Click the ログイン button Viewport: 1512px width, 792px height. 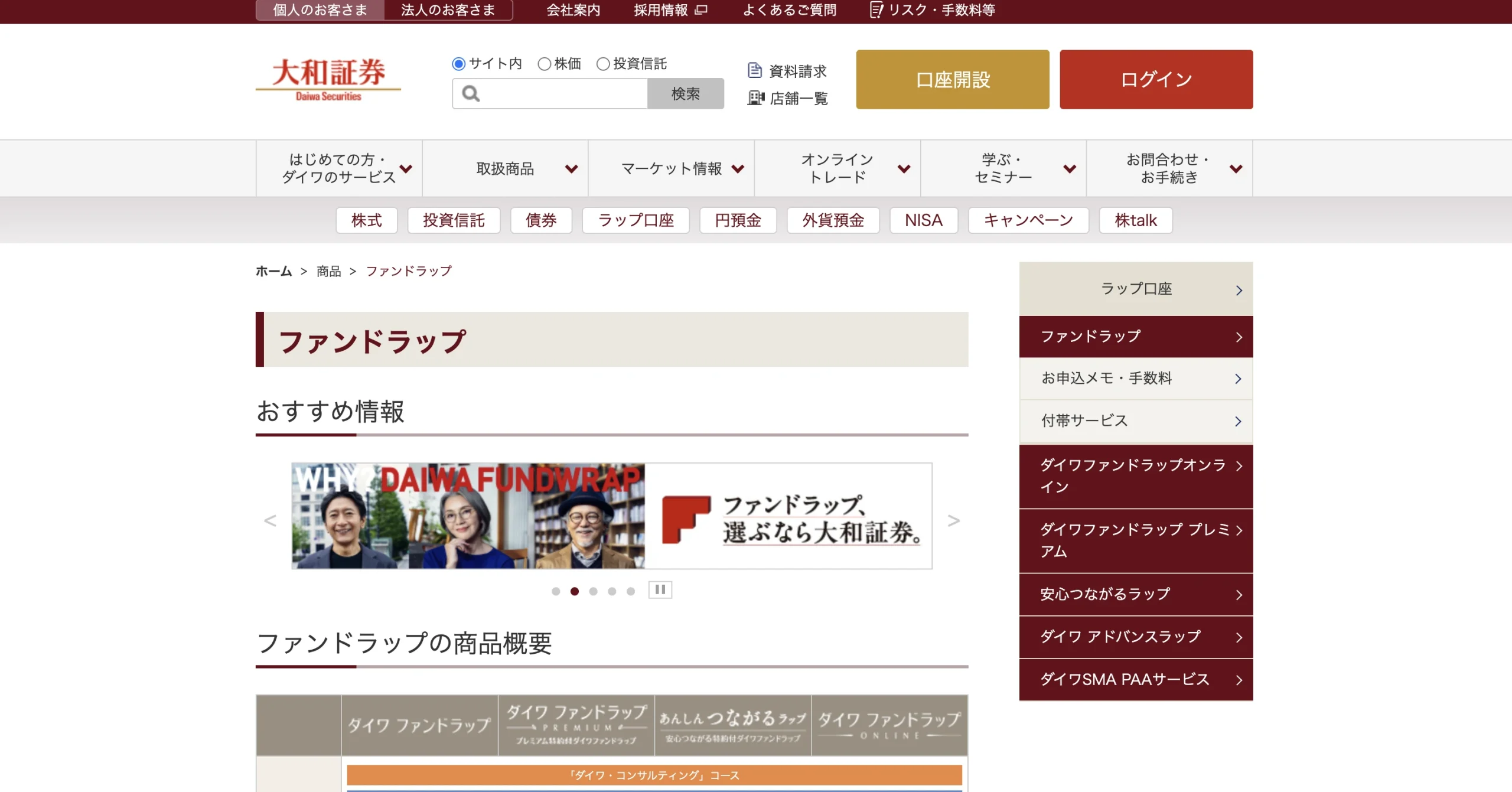click(x=1156, y=79)
